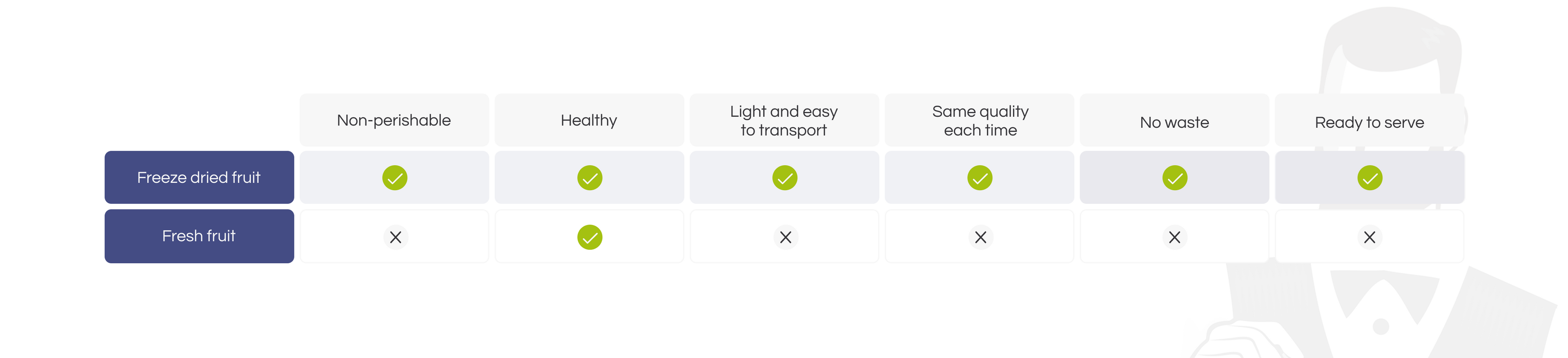1568x358 pixels.
Task: Click the Healthy column header
Action: (x=588, y=120)
